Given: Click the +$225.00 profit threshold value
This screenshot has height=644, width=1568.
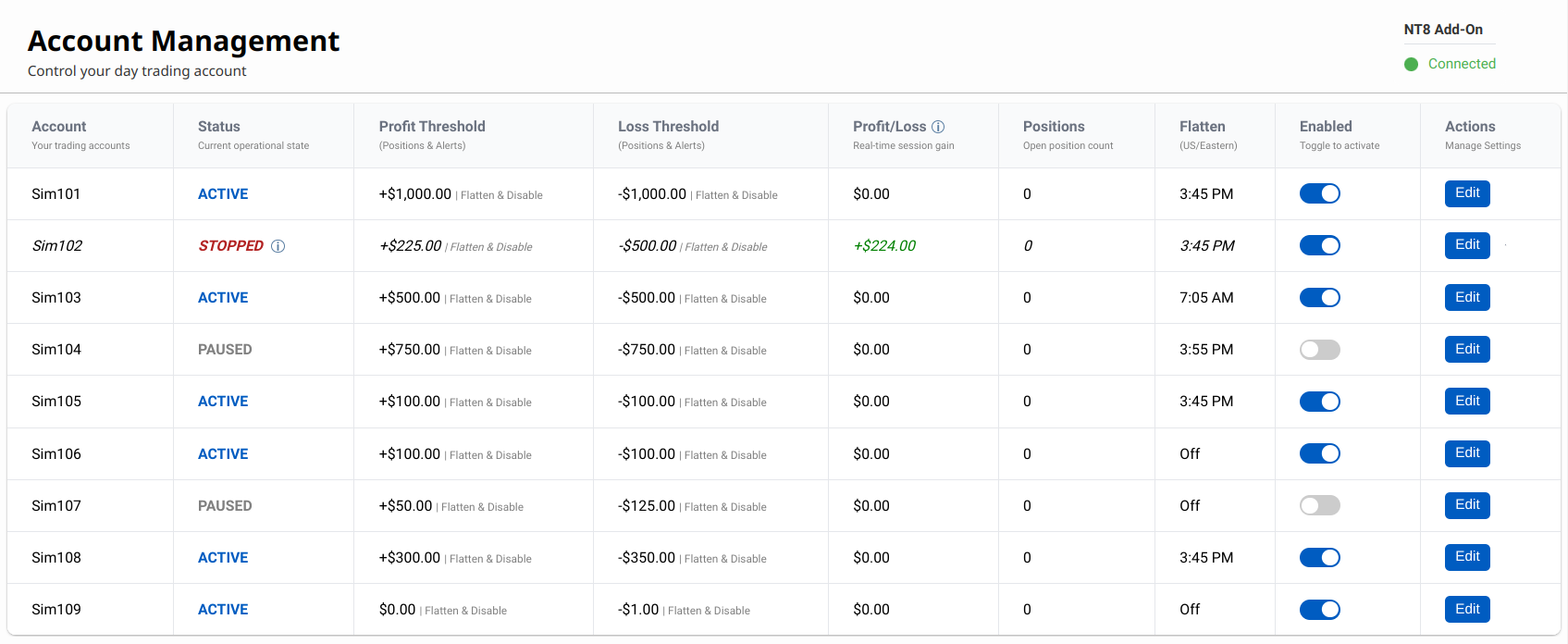Looking at the screenshot, I should (x=410, y=246).
